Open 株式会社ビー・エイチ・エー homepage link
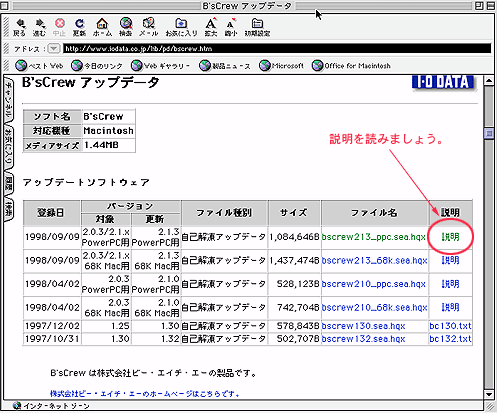497x413 pixels. tap(145, 394)
